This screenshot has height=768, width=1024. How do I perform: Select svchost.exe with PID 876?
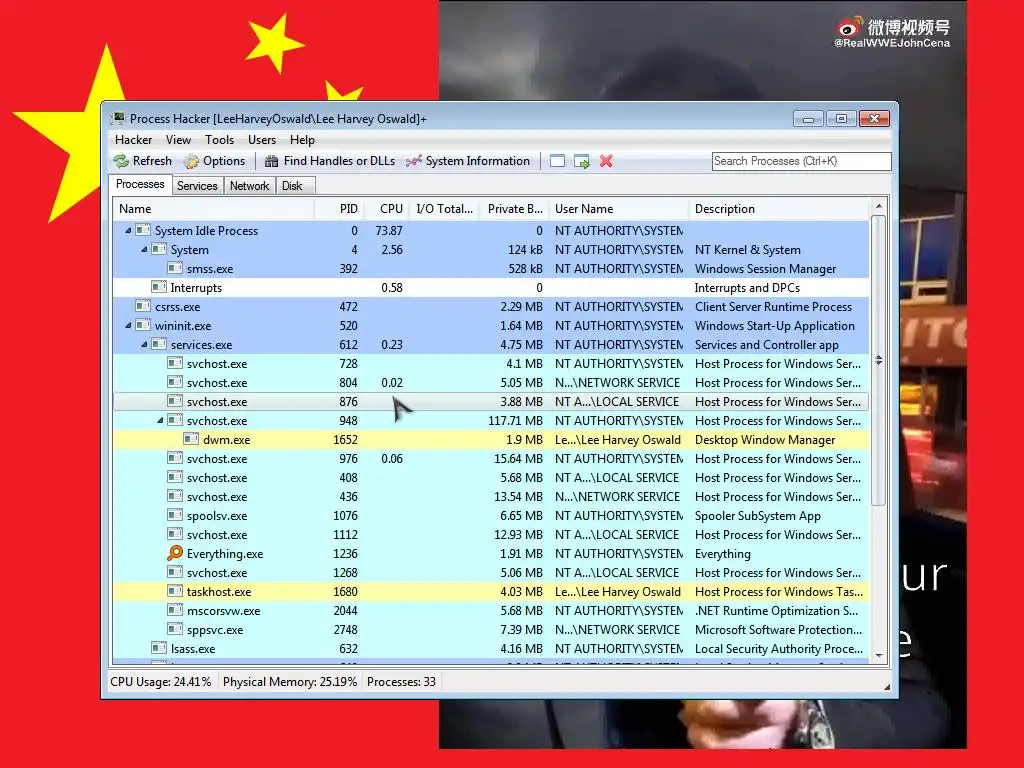pos(491,402)
